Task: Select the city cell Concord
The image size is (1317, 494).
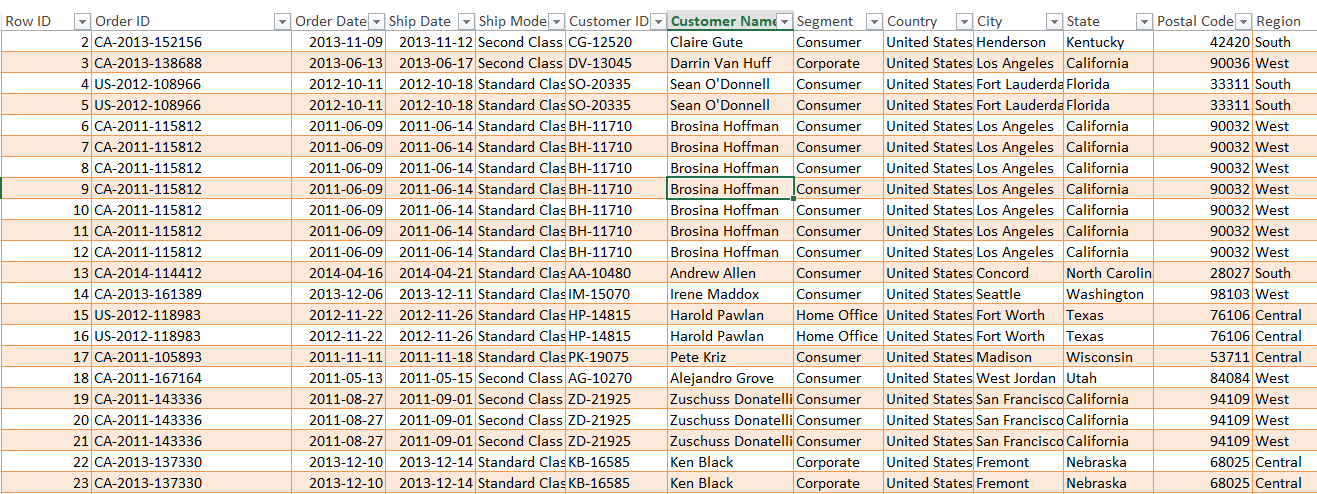Action: [x=1018, y=273]
